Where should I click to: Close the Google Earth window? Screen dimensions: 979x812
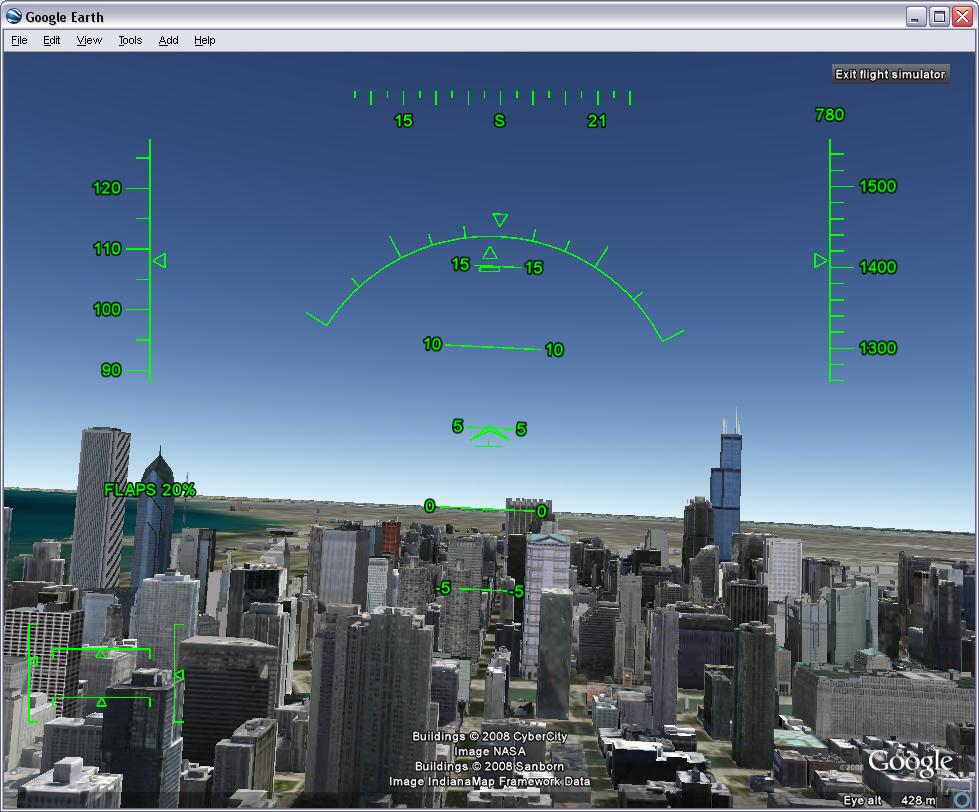click(962, 17)
